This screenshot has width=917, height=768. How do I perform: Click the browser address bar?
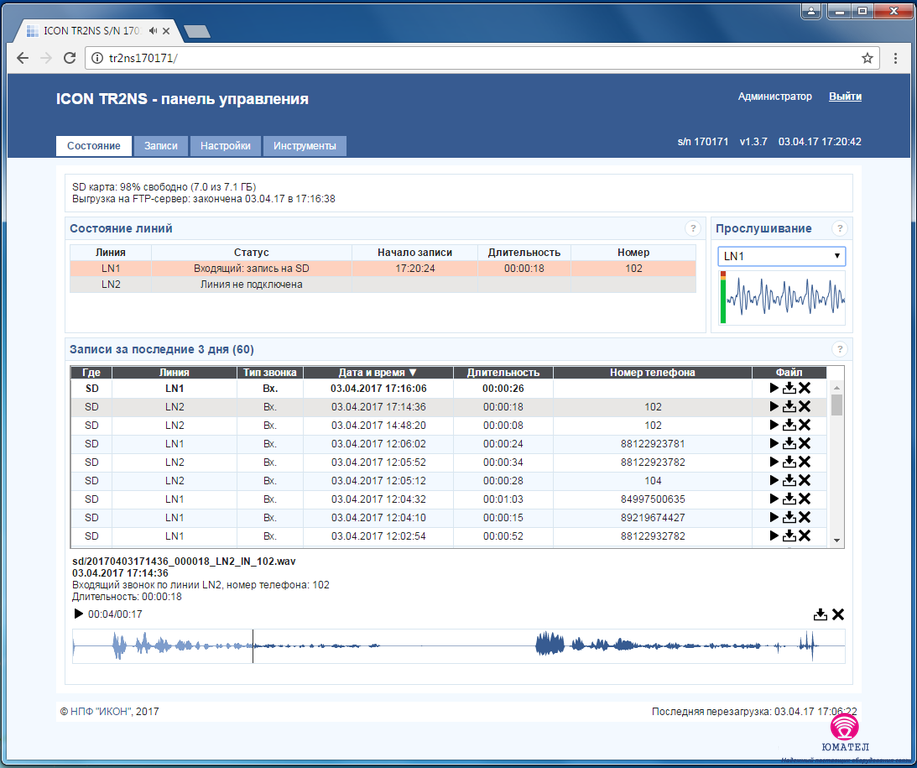tap(482, 58)
